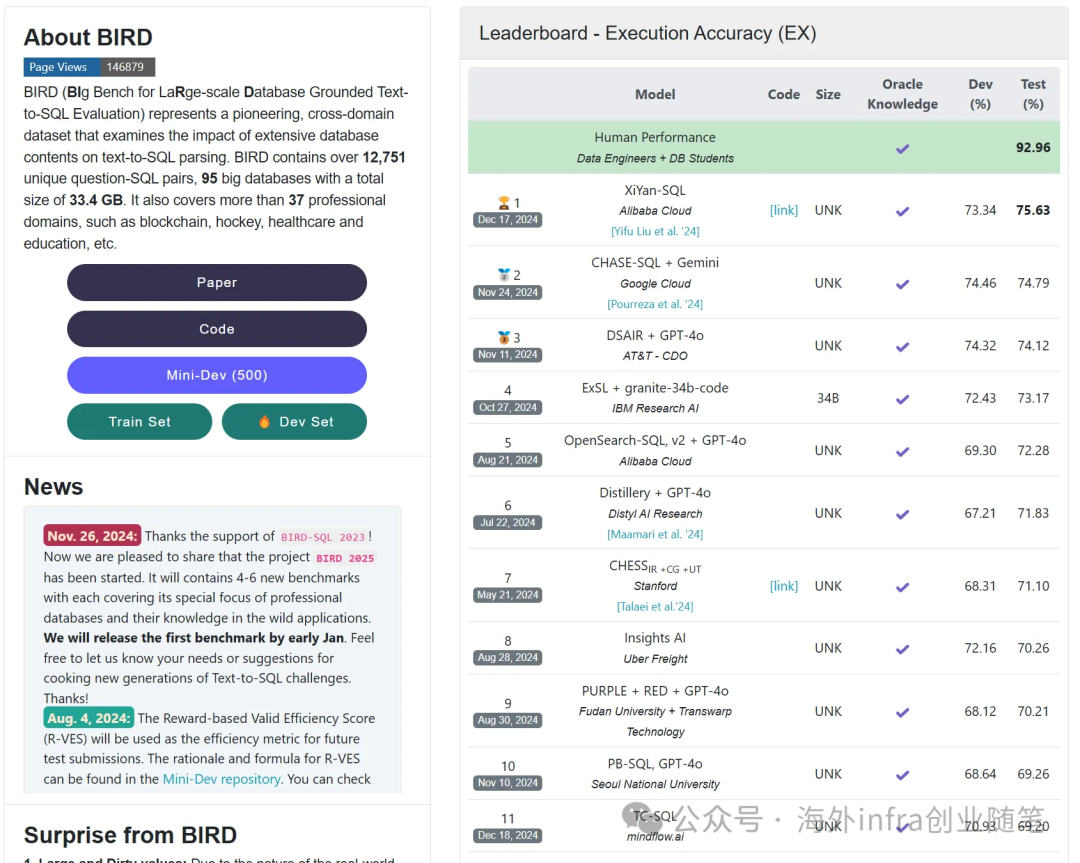Click the Nov. 26, 2024 news date tag
This screenshot has width=1080, height=863.
coord(92,536)
